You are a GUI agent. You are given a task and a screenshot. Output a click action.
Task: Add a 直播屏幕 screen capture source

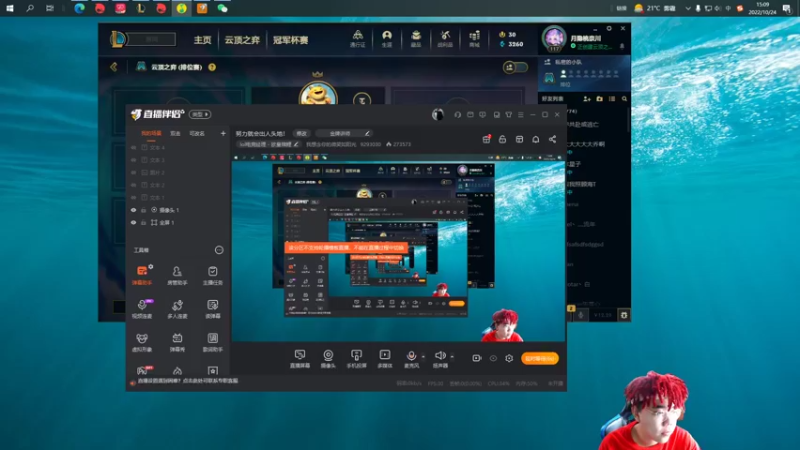[x=300, y=358]
